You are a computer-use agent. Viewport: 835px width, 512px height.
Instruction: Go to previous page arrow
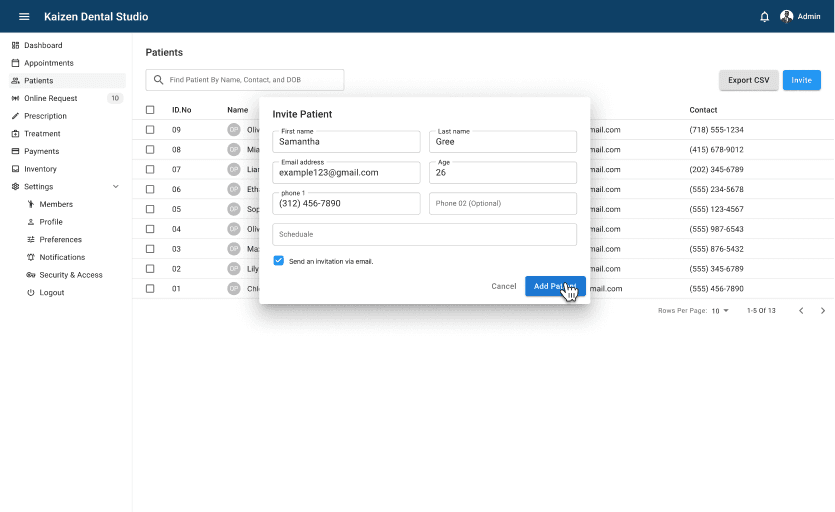point(801,311)
